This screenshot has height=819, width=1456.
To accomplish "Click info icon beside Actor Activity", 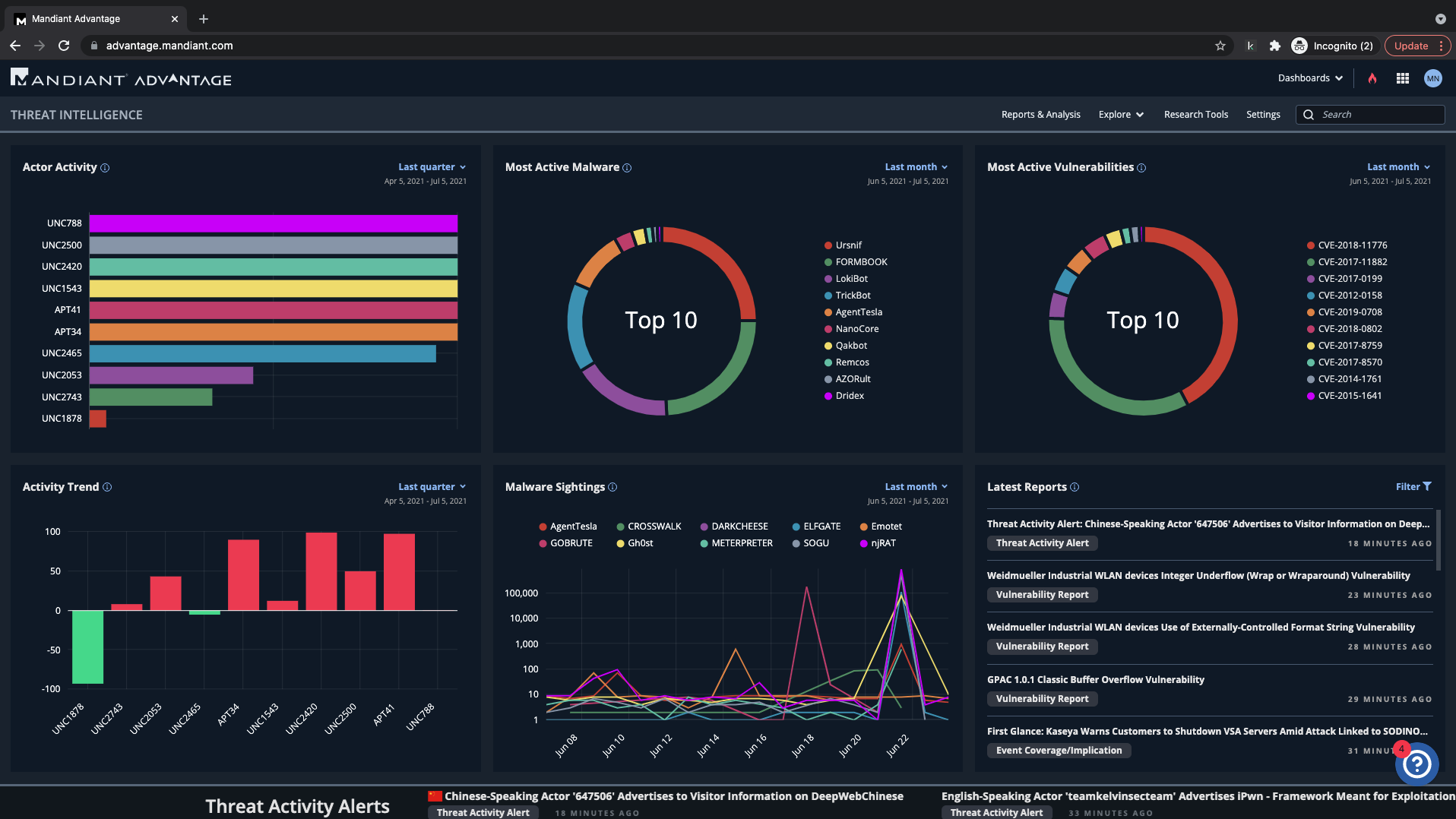I will (105, 168).
